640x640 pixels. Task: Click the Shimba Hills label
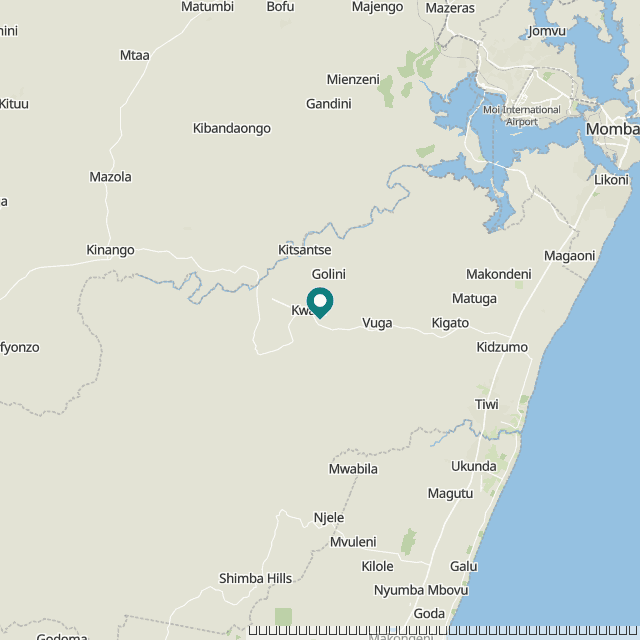[x=256, y=578]
